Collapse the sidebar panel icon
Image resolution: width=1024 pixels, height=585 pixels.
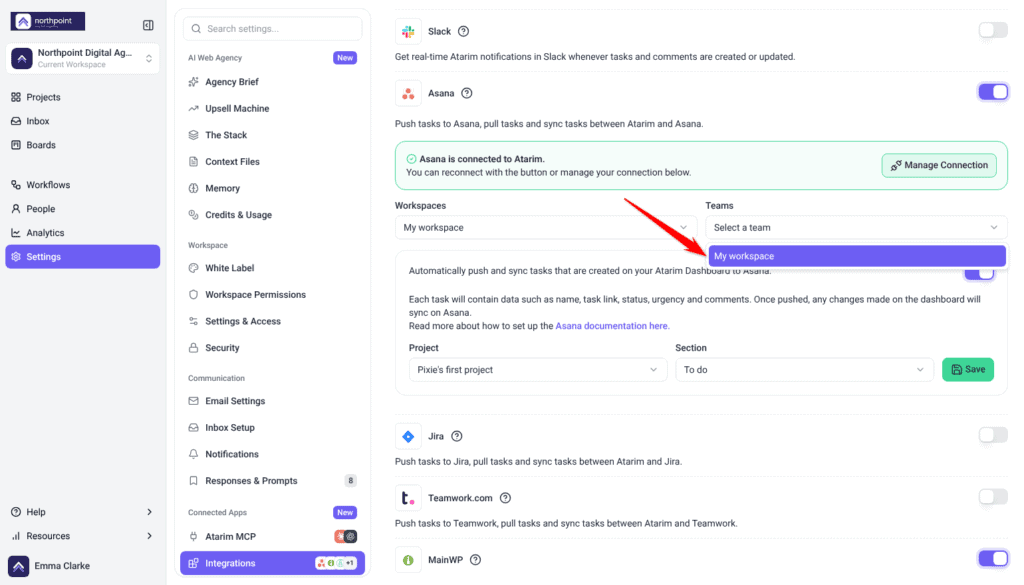click(148, 25)
